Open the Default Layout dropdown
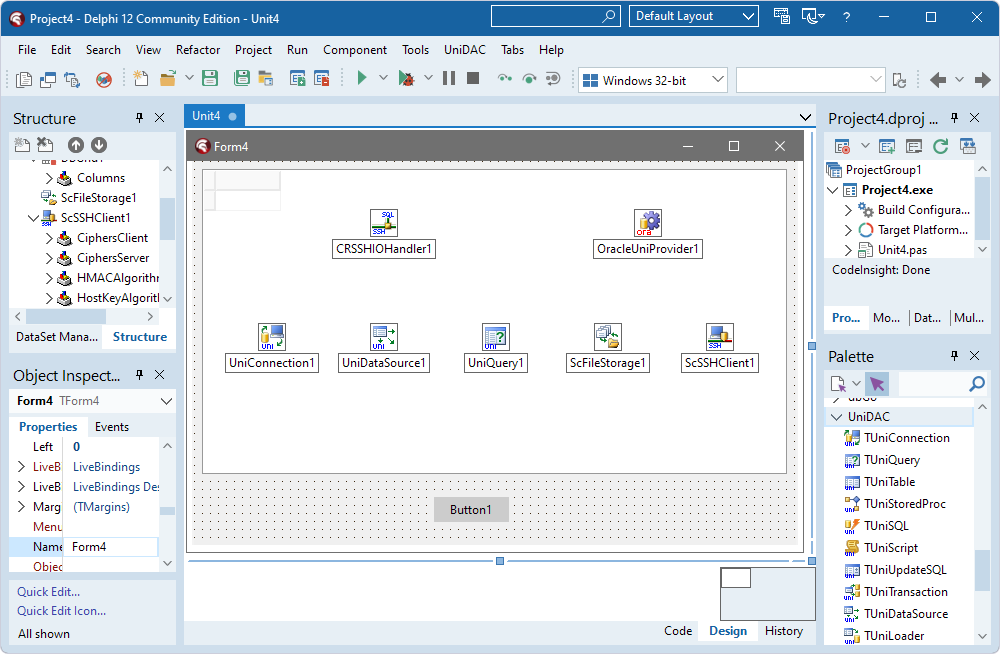 [x=747, y=16]
